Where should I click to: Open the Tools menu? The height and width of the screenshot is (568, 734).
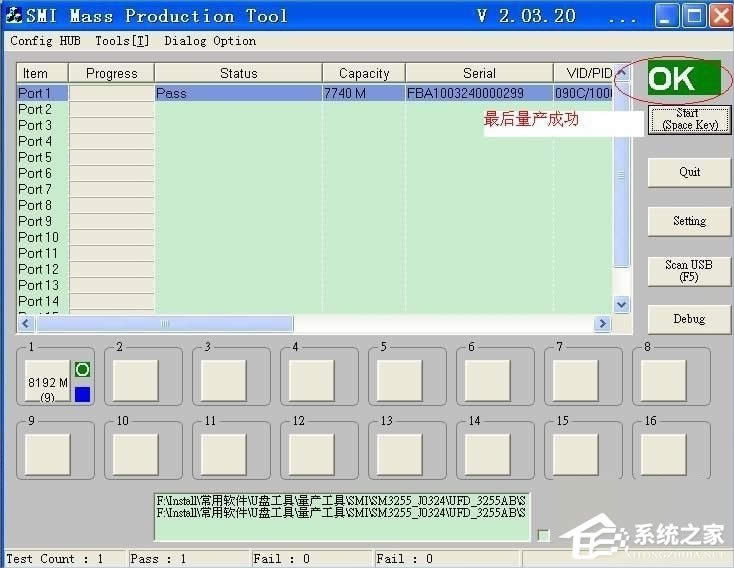pos(121,41)
